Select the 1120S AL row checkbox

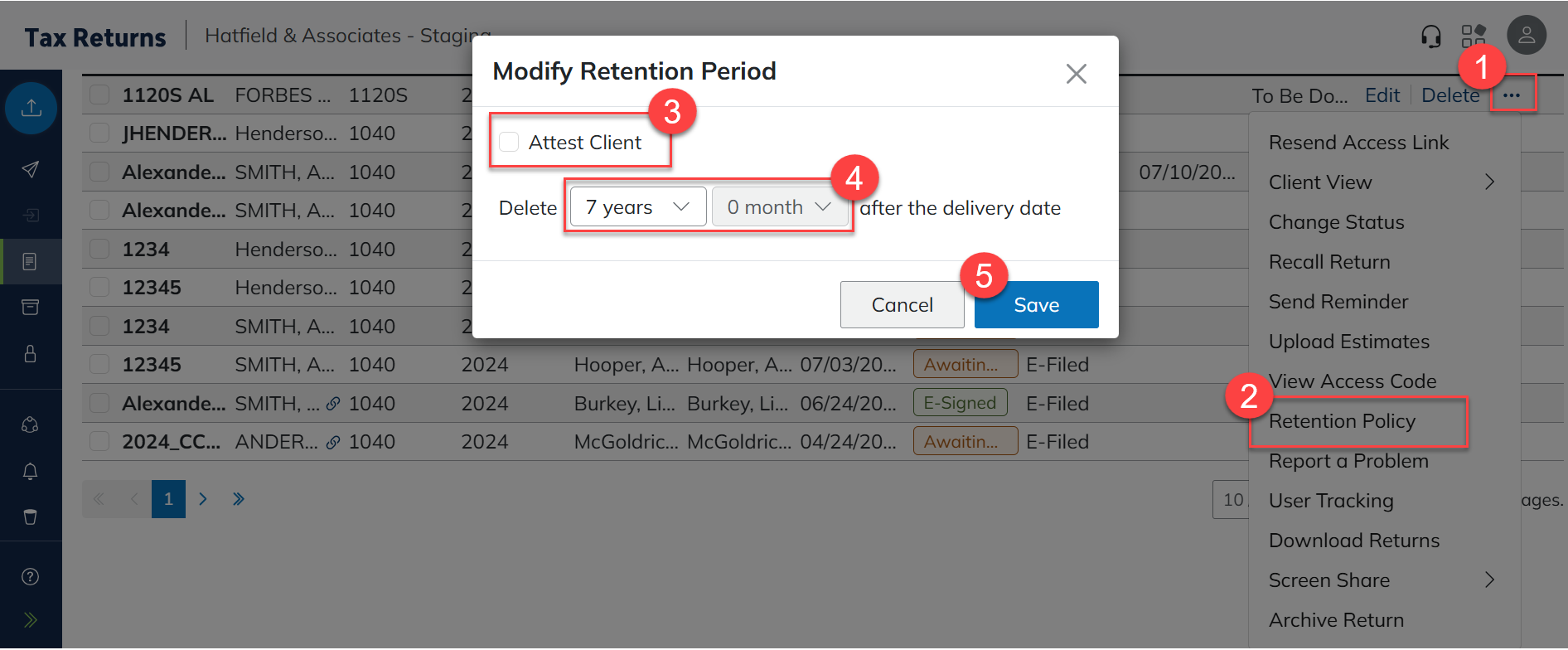pyautogui.click(x=100, y=95)
